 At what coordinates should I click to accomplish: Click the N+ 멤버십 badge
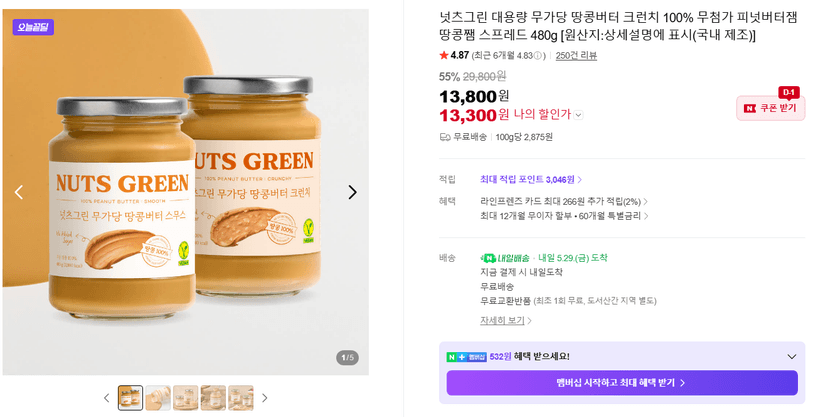click(x=466, y=357)
